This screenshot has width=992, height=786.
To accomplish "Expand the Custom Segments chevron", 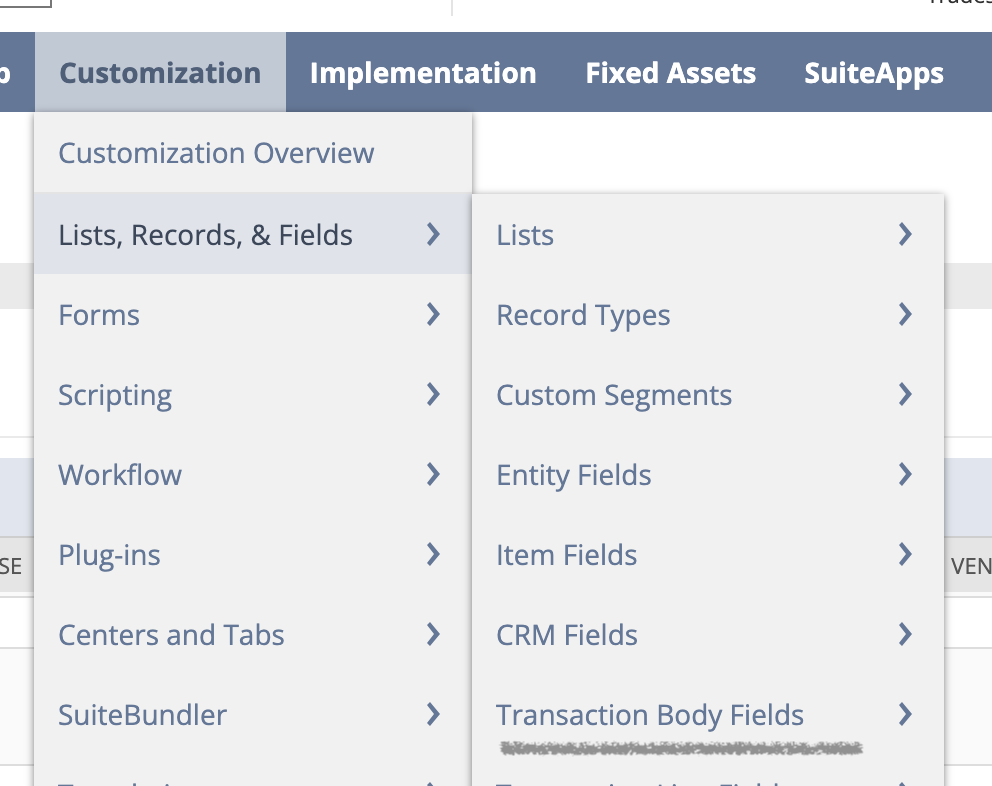I will (x=905, y=394).
